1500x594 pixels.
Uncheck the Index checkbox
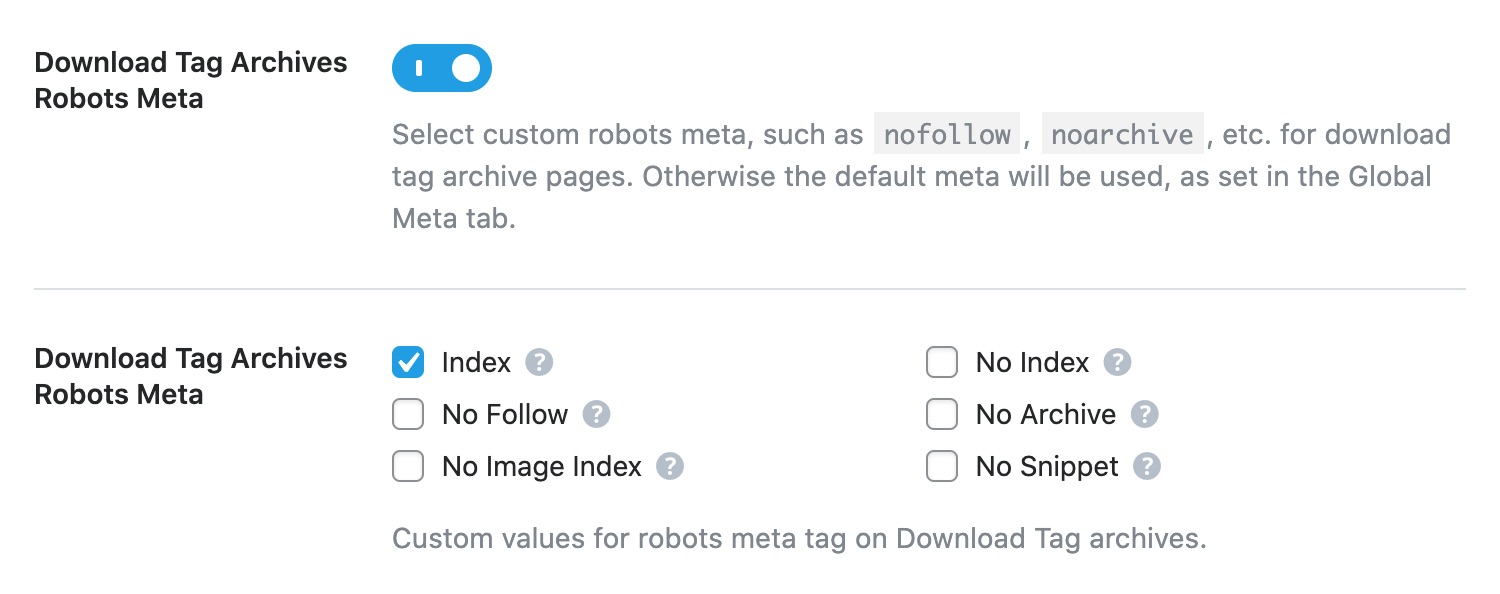pos(408,362)
